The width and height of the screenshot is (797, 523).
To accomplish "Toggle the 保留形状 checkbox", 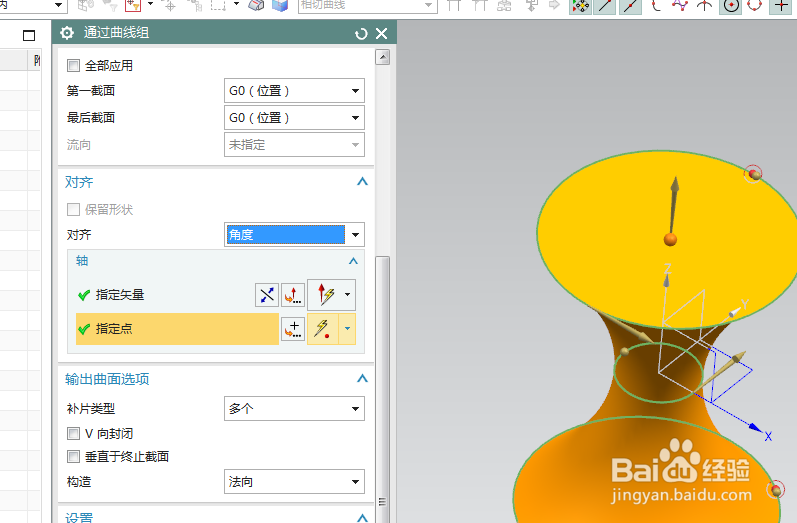I will pos(74,209).
